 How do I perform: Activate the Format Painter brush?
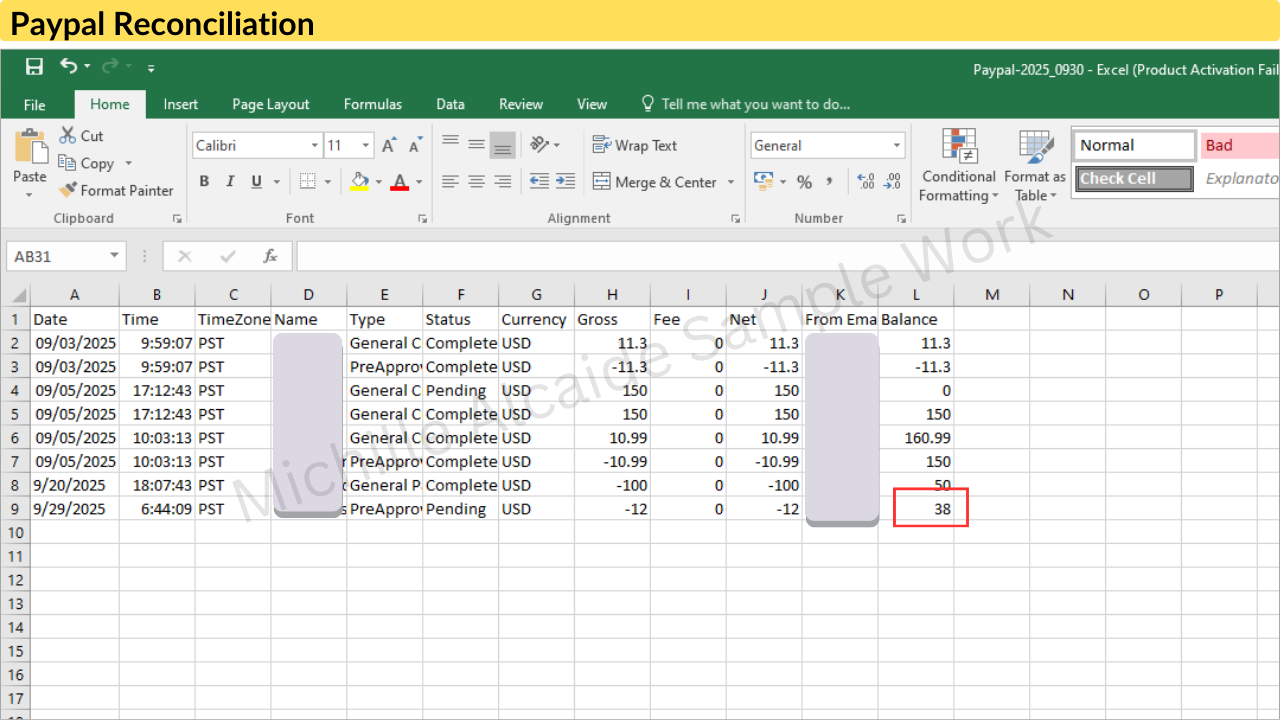[68, 190]
